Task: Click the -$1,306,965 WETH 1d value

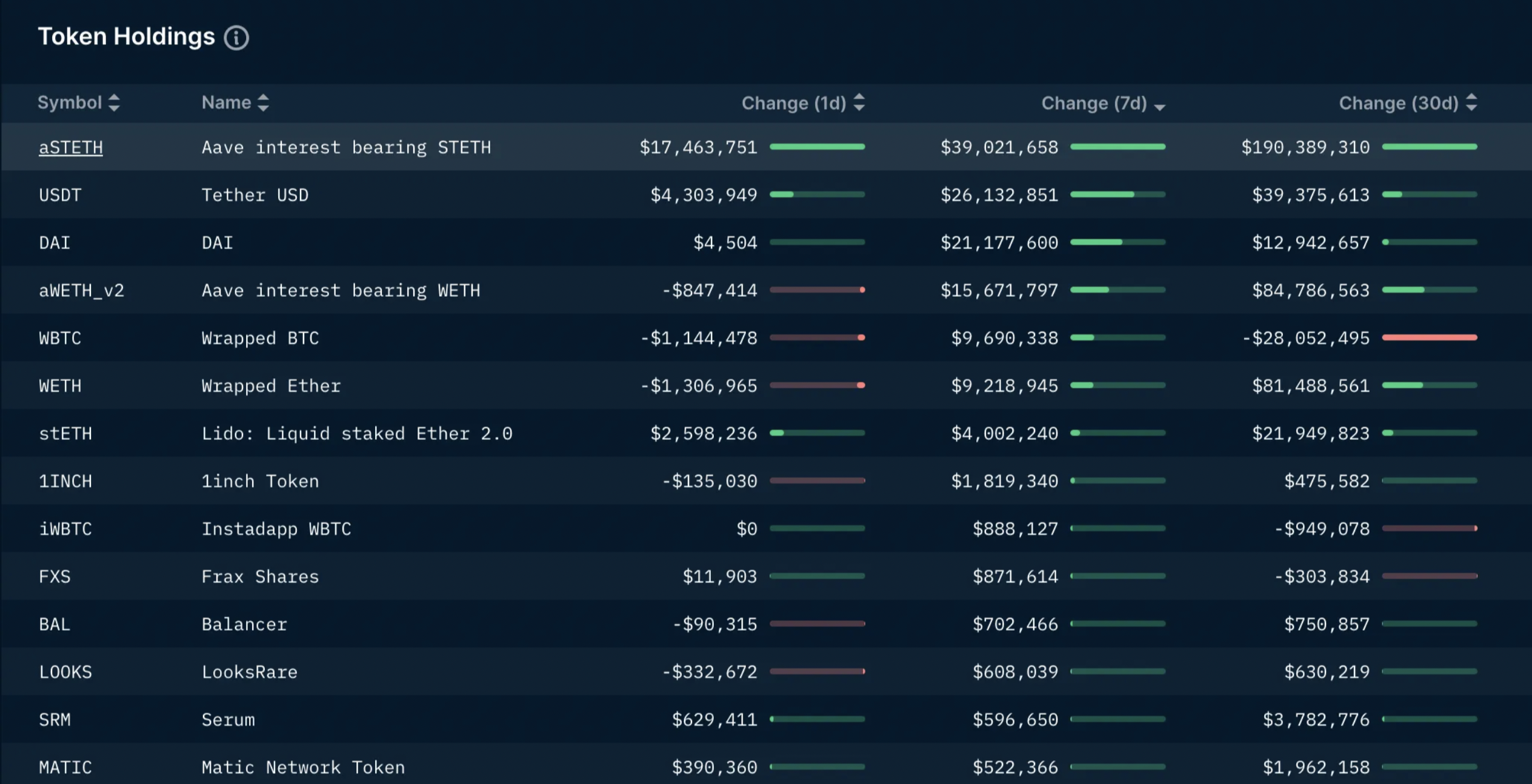Action: (699, 386)
